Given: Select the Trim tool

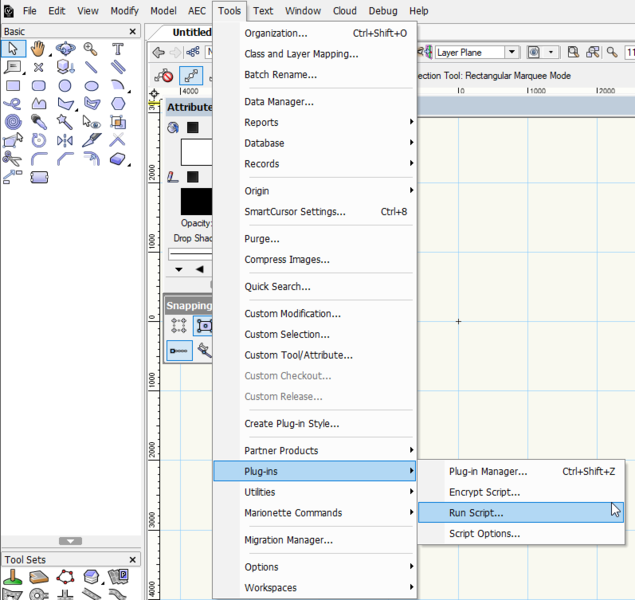Looking at the screenshot, I should [x=117, y=140].
